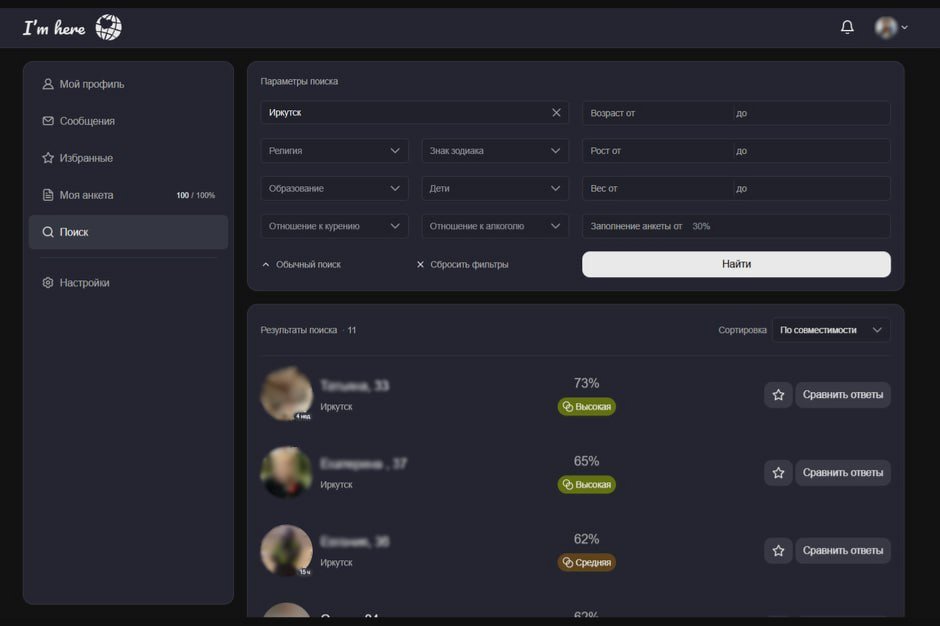The image size is (940, 626).
Task: Clear the Иркутск city field with X
Action: click(556, 113)
